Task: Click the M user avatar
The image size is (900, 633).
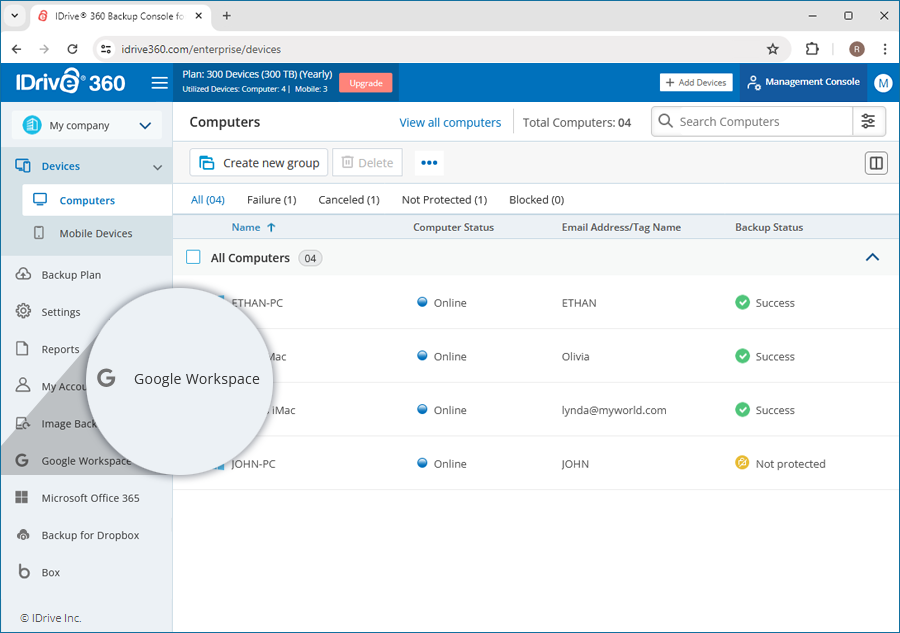Action: click(883, 83)
